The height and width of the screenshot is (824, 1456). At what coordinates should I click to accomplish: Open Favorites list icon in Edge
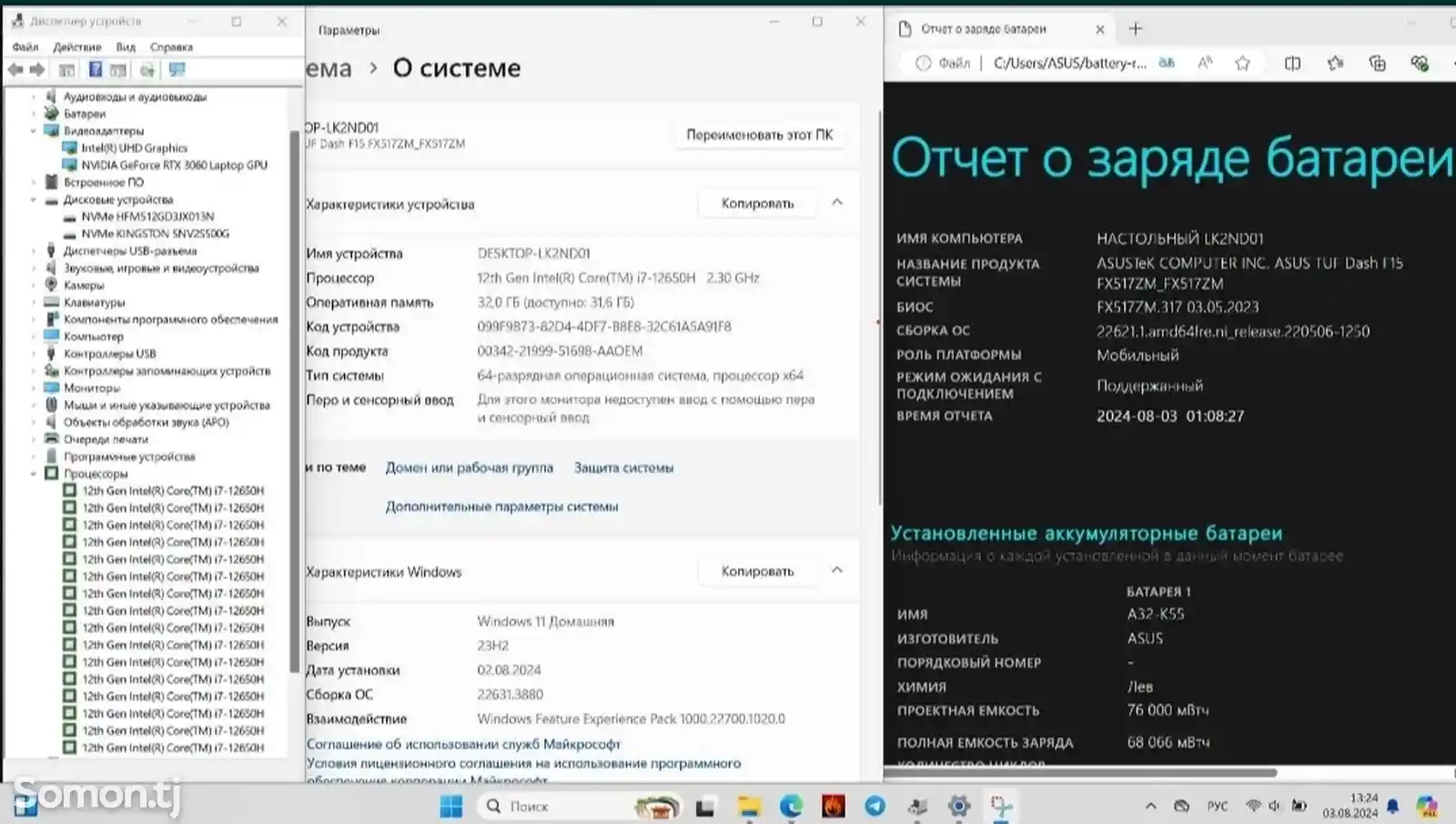(1335, 63)
